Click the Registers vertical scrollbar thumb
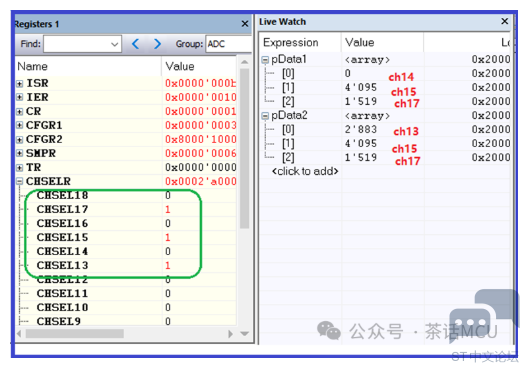Screen dimensions: 528x372 click(244, 148)
